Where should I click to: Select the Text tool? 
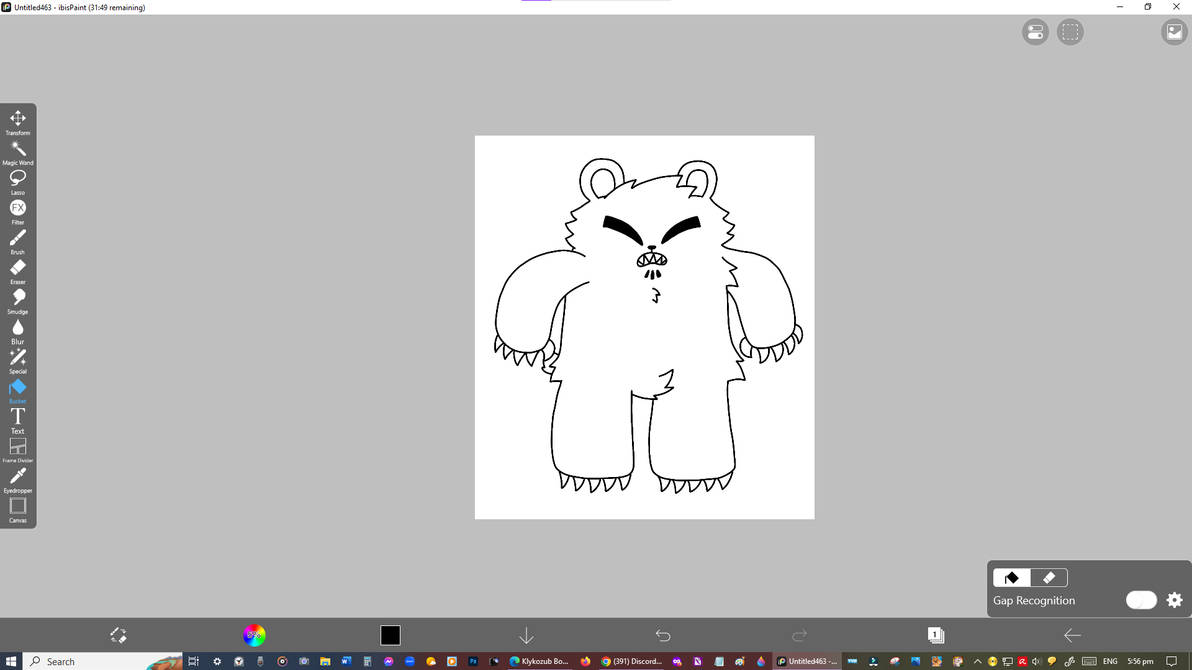pyautogui.click(x=18, y=416)
